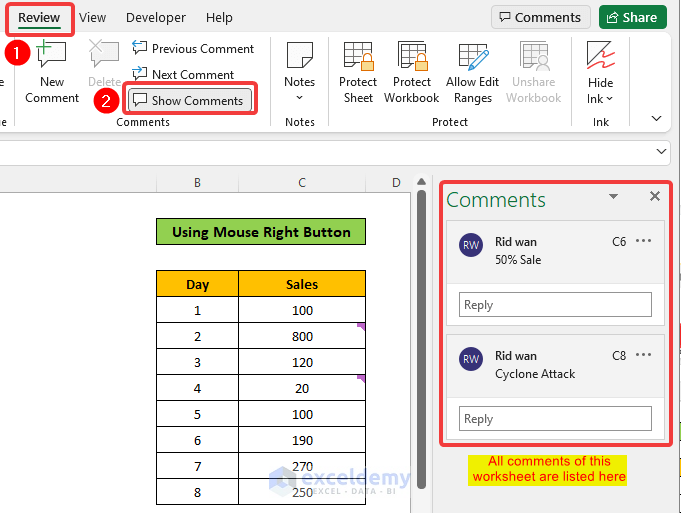Jump to Next Comment

[x=183, y=74]
